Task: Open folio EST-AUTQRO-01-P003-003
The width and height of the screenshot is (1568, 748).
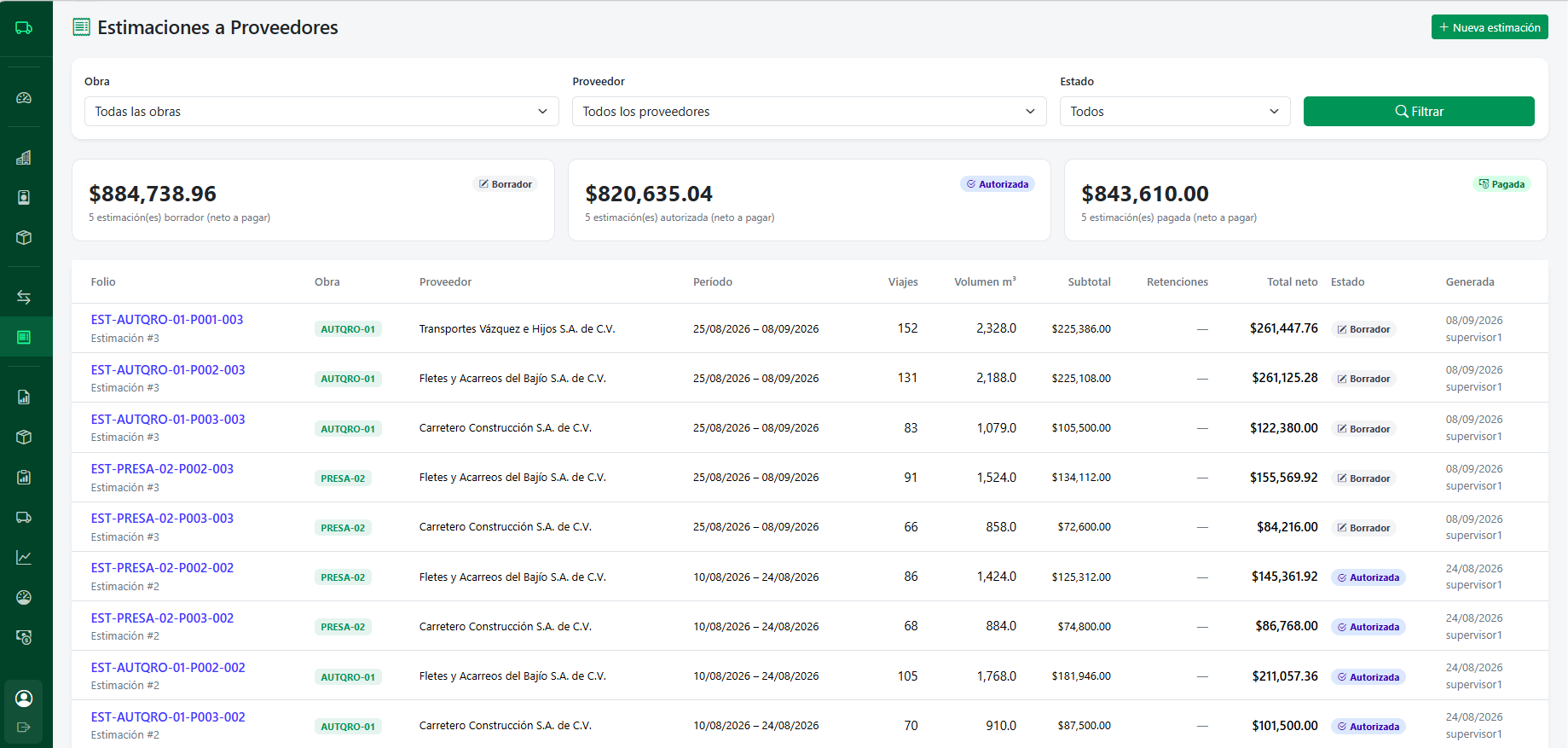Action: click(168, 420)
